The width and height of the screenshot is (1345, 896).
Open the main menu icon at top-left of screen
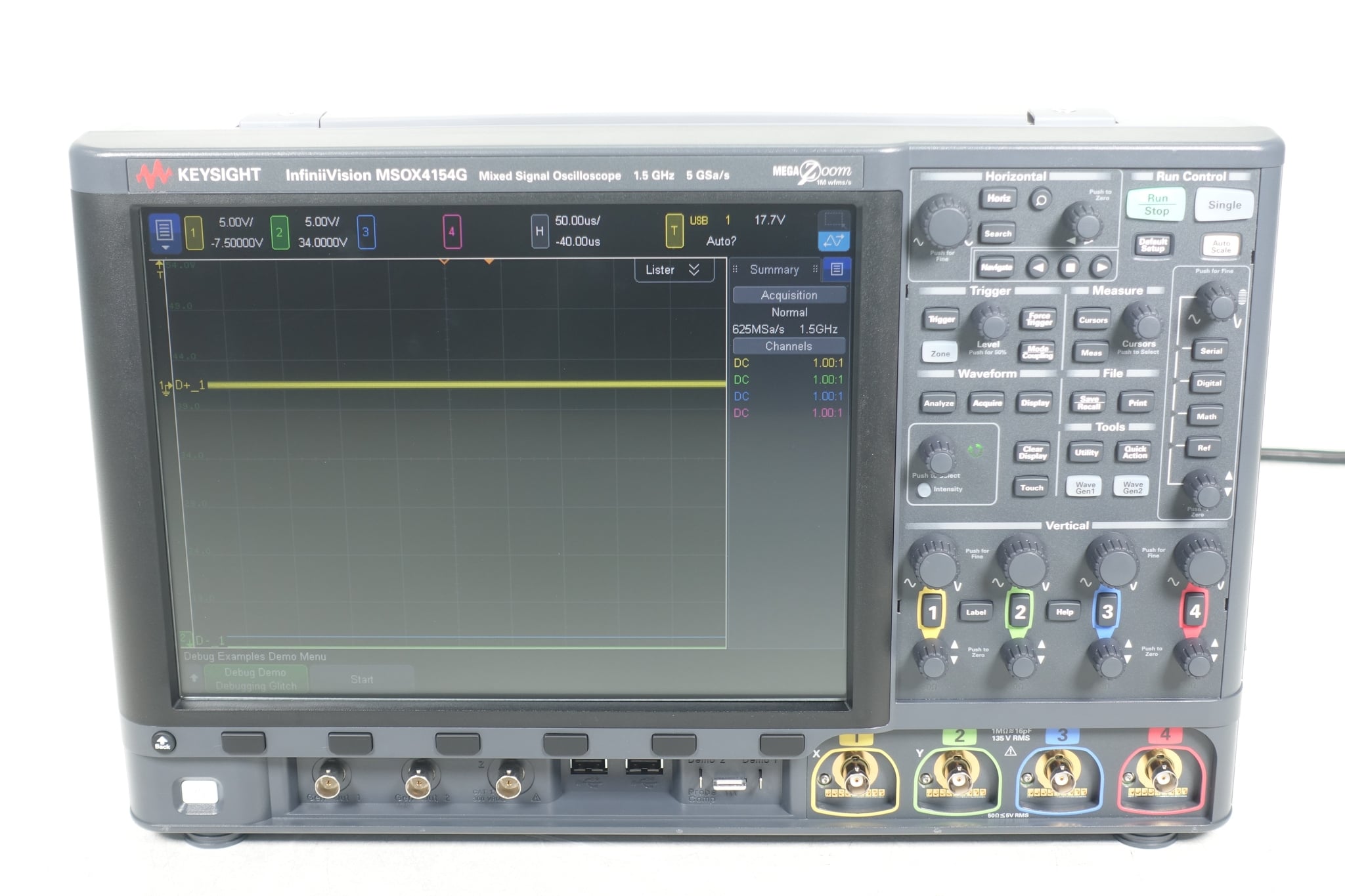coord(164,232)
